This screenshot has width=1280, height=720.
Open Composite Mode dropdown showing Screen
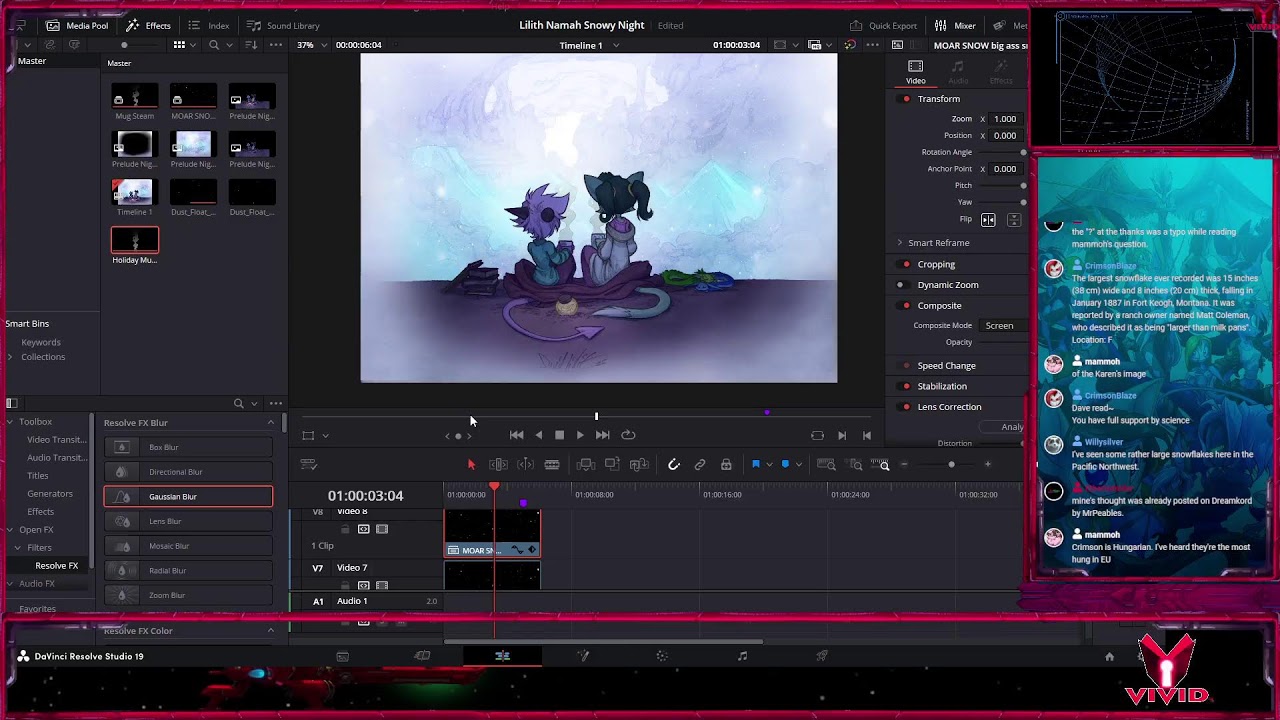[1003, 326]
